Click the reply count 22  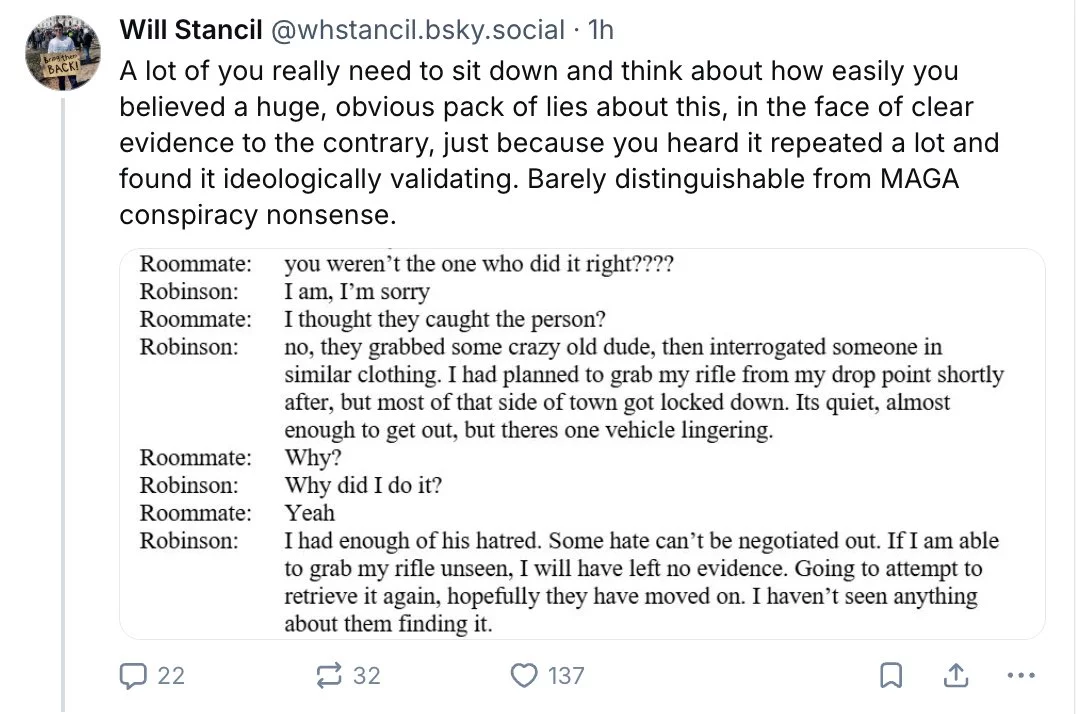pos(171,676)
